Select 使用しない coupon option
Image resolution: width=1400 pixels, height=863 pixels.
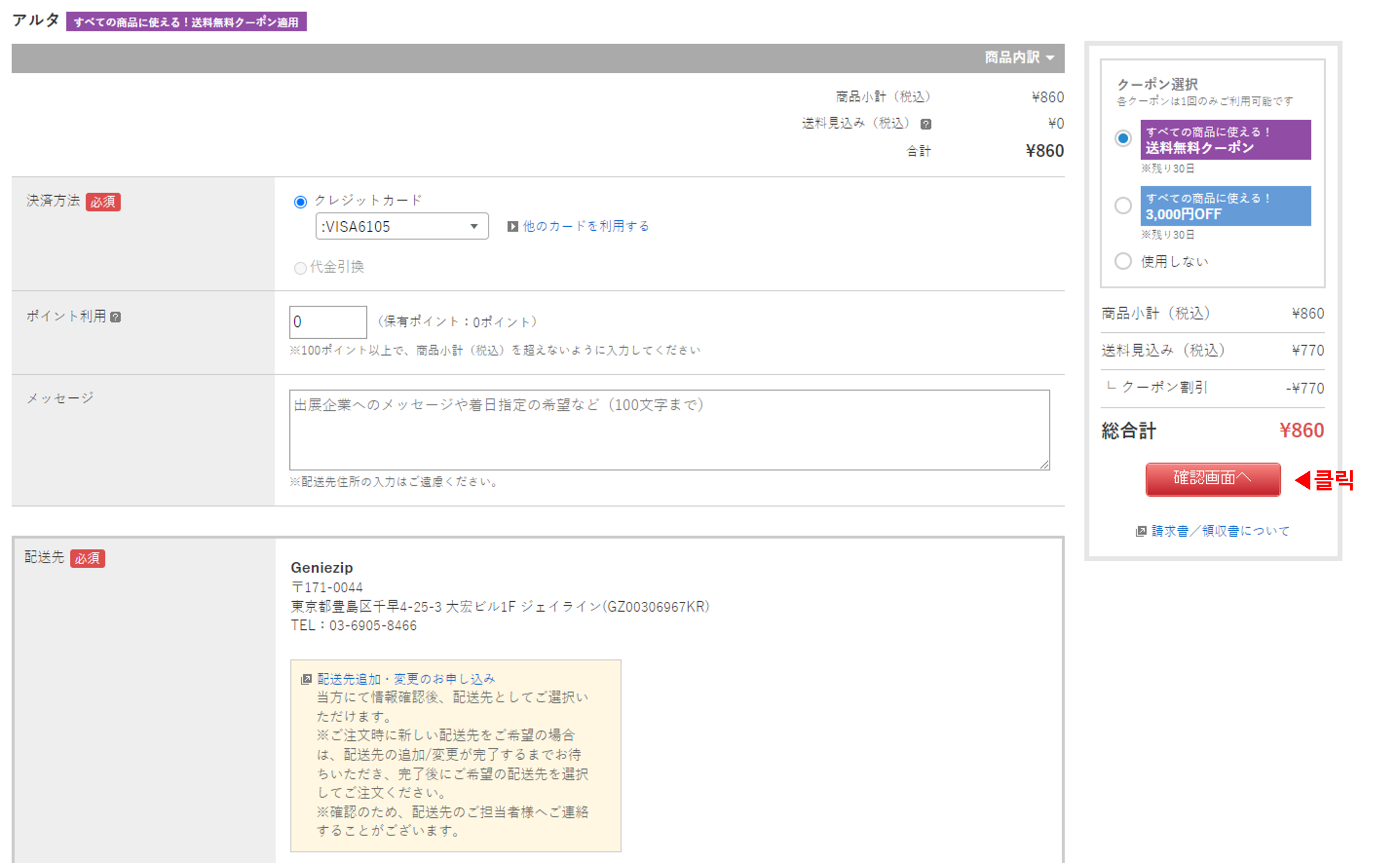pos(1123,261)
